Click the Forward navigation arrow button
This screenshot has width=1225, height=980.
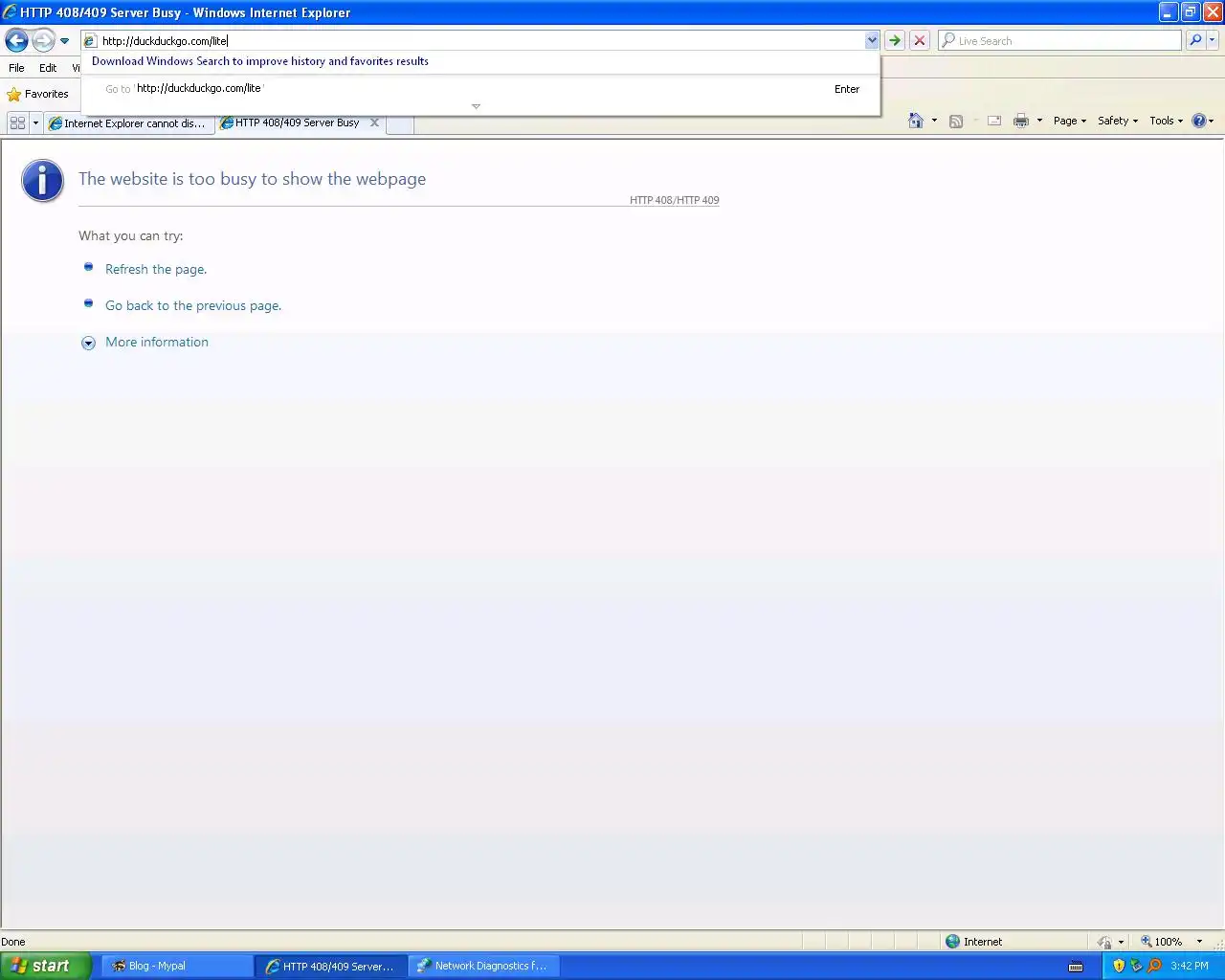(43, 40)
